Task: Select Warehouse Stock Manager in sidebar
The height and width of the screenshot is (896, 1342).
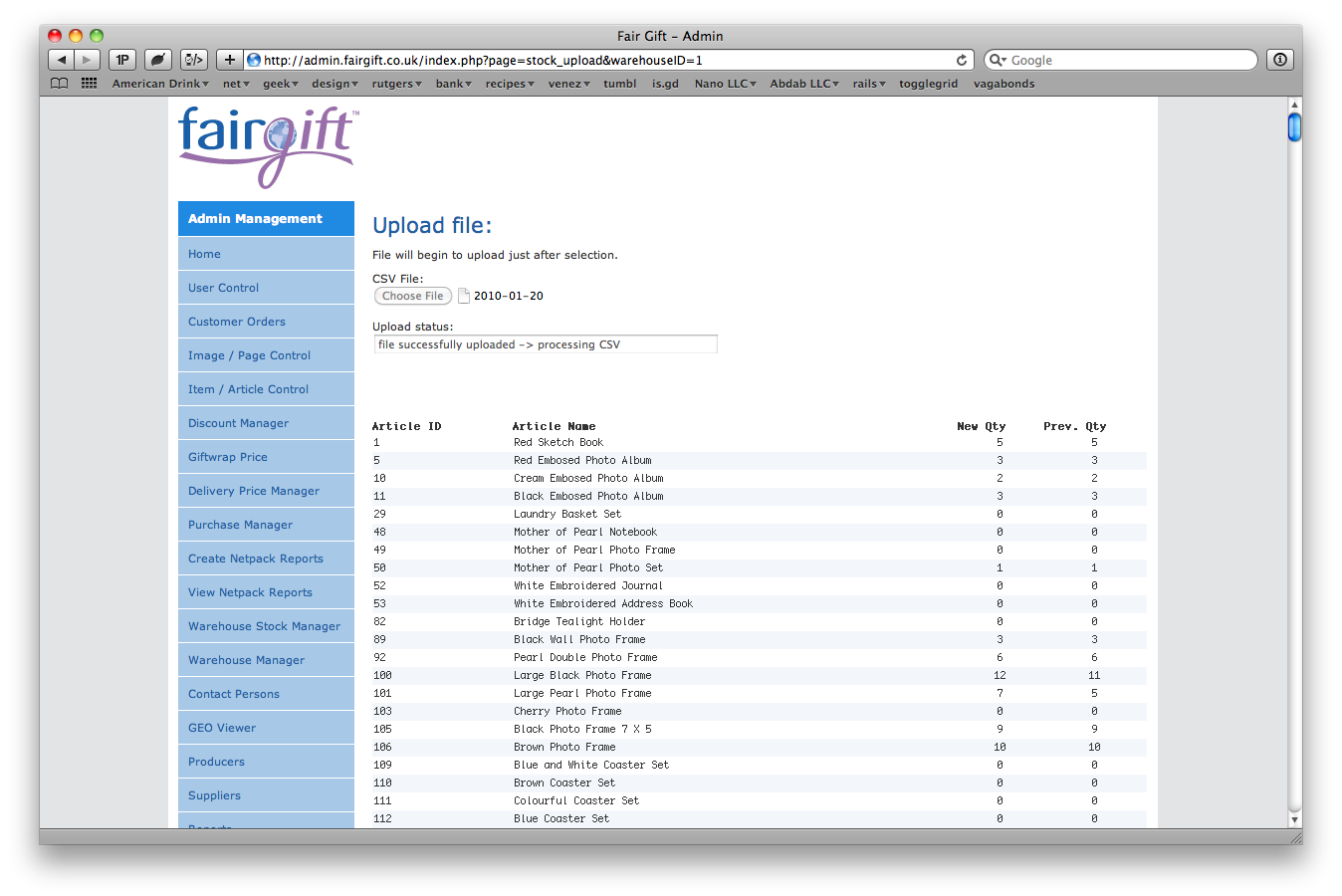Action: pos(264,626)
